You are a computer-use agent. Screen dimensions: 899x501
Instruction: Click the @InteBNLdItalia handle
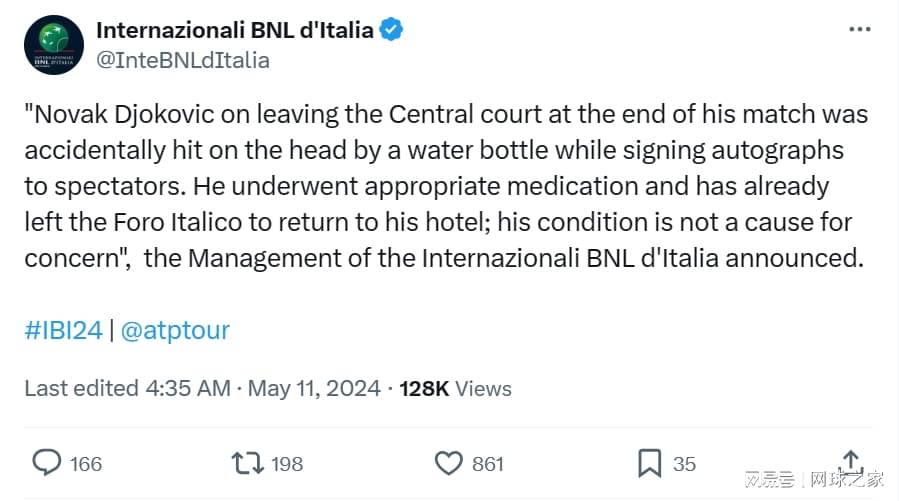click(x=183, y=60)
